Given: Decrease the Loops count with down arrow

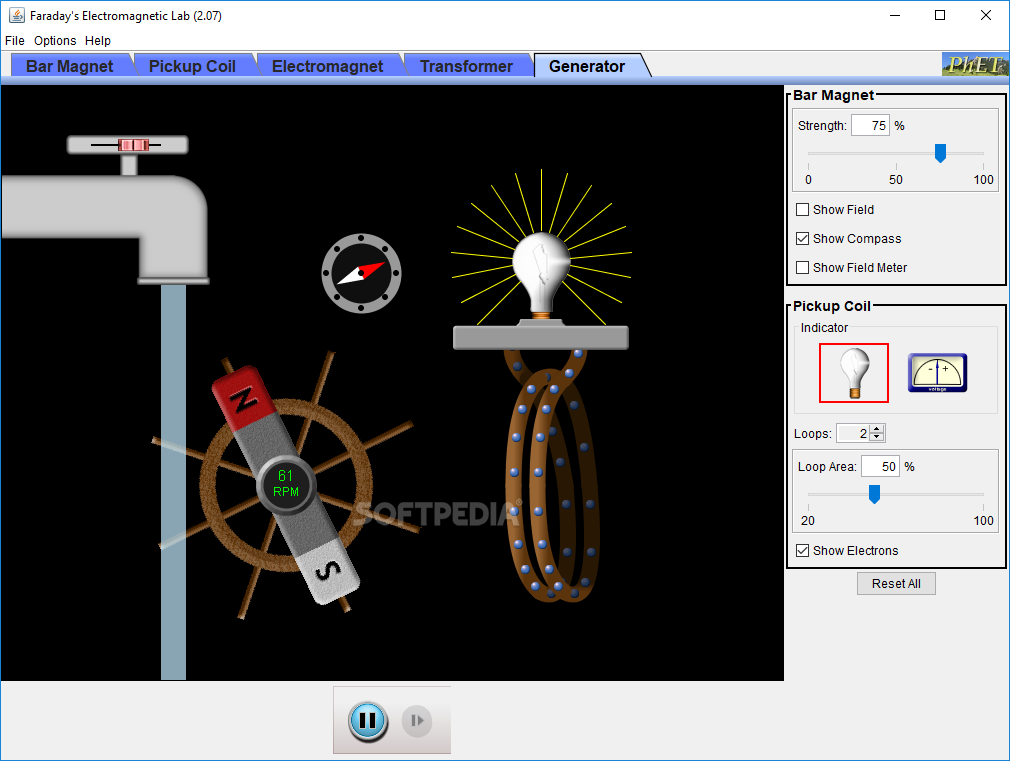Looking at the screenshot, I should click(877, 437).
